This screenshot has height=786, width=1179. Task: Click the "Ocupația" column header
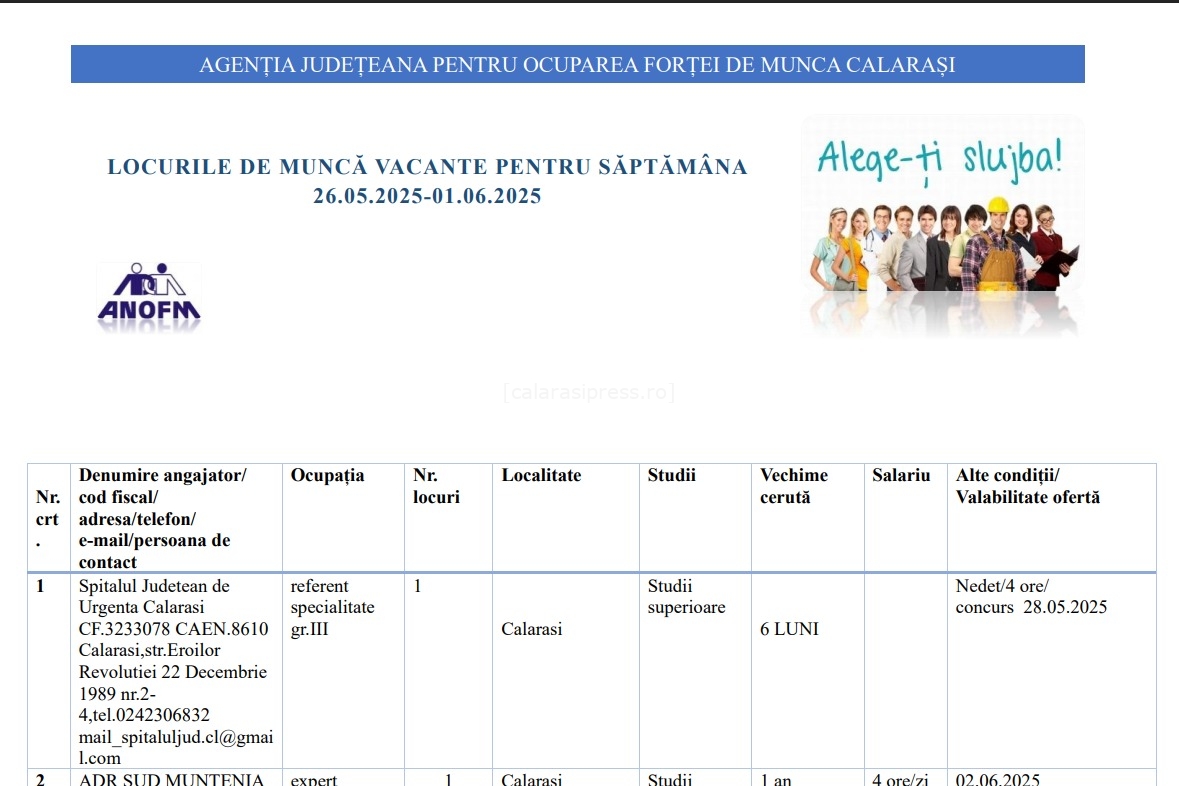pyautogui.click(x=328, y=476)
